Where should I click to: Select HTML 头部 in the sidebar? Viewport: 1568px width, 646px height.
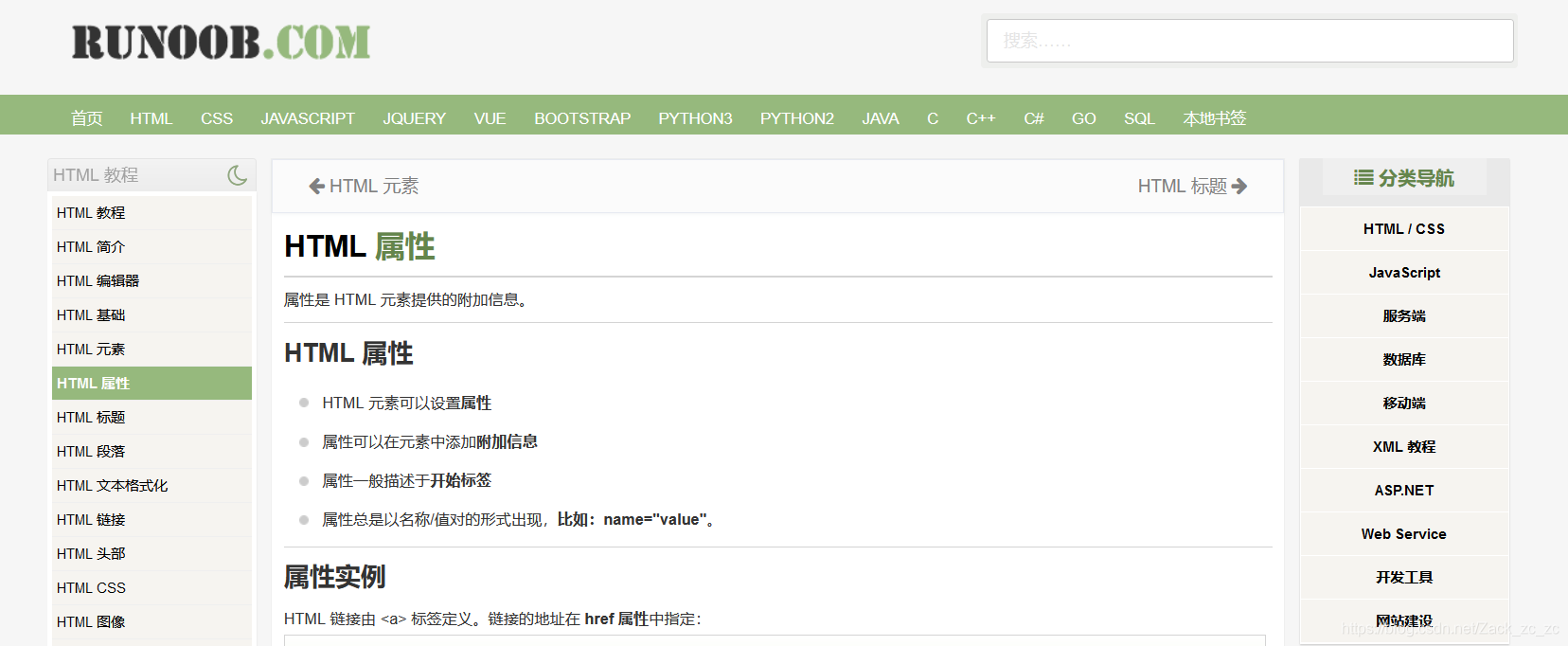coord(151,554)
